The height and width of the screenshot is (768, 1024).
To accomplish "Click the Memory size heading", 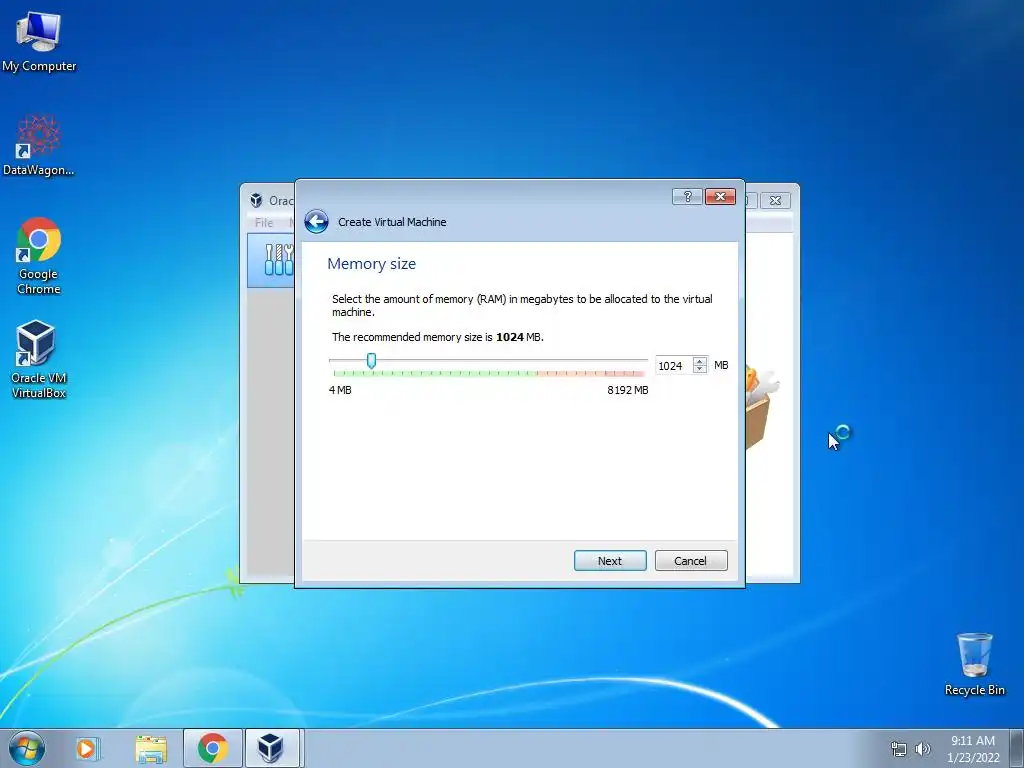I will [372, 264].
